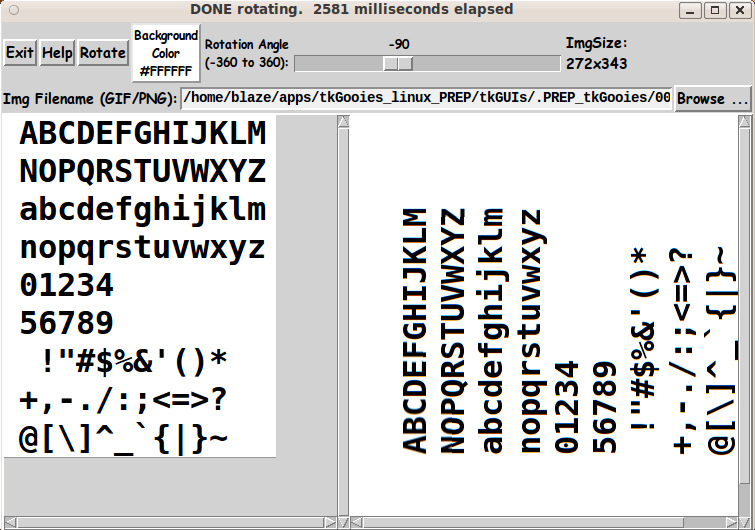Click up arrow of left image scrollbar
The height and width of the screenshot is (530, 755).
click(x=342, y=122)
